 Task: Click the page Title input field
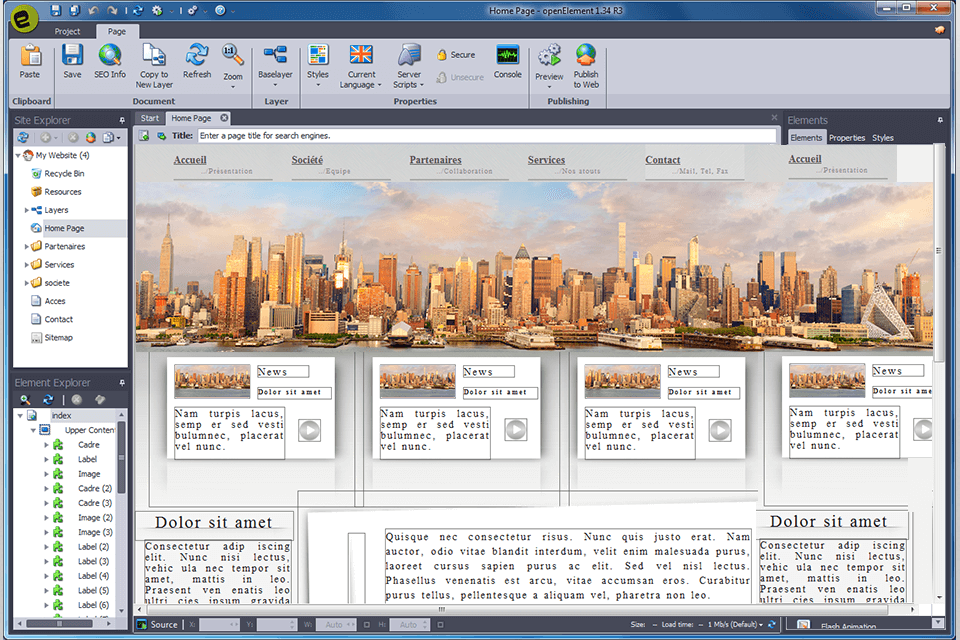coord(486,136)
